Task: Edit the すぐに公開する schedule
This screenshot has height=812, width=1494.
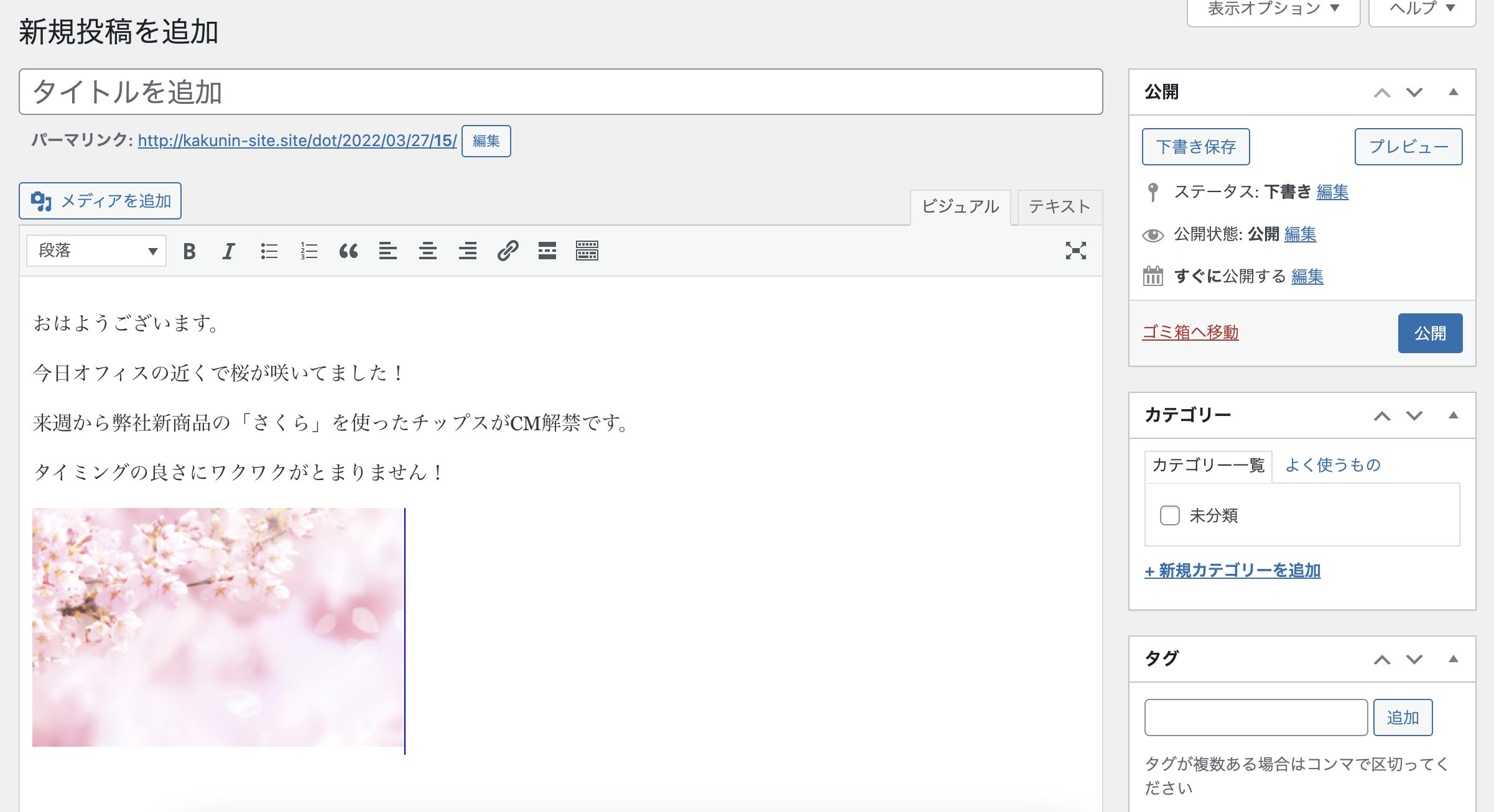Action: (x=1307, y=277)
